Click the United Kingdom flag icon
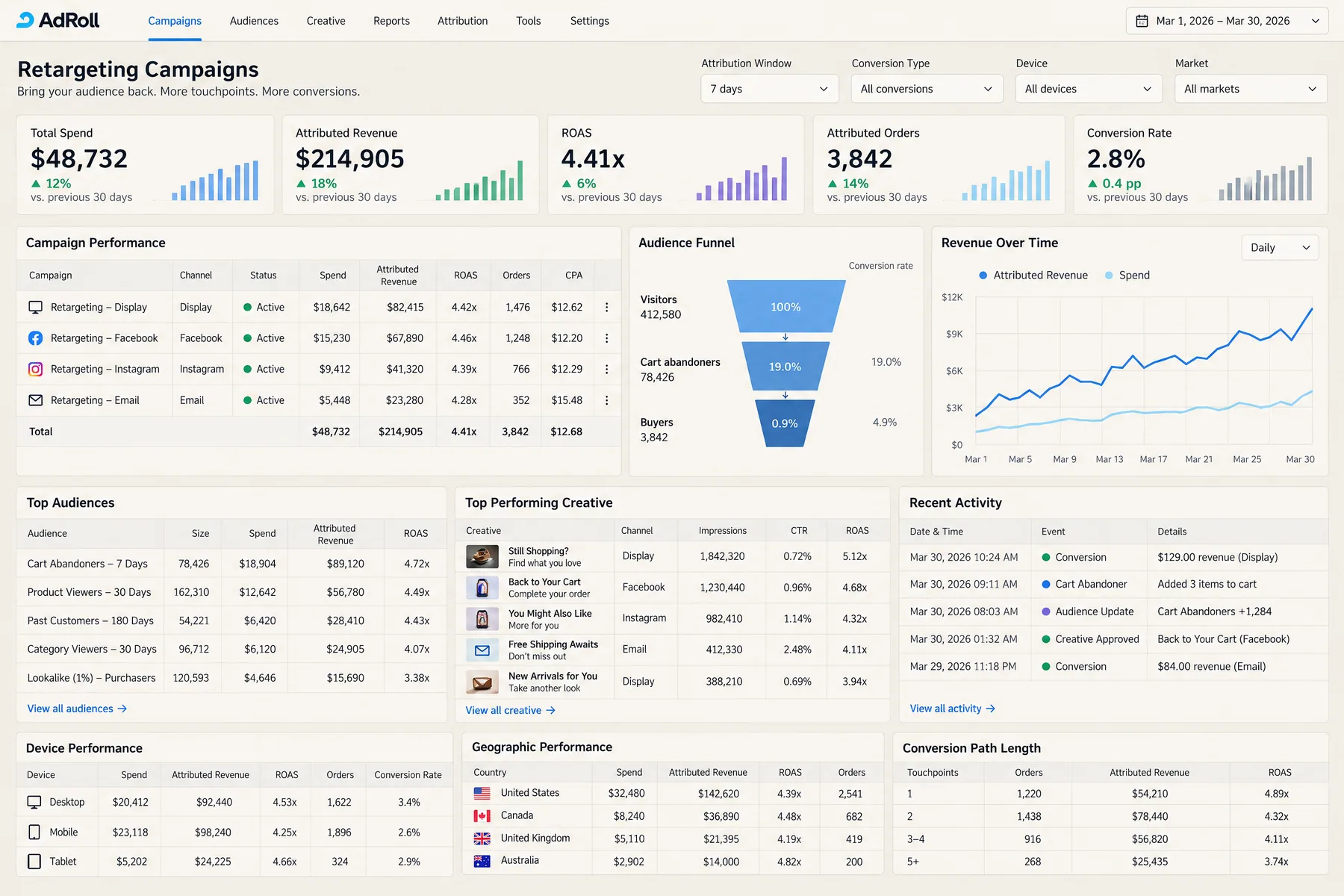 point(482,839)
